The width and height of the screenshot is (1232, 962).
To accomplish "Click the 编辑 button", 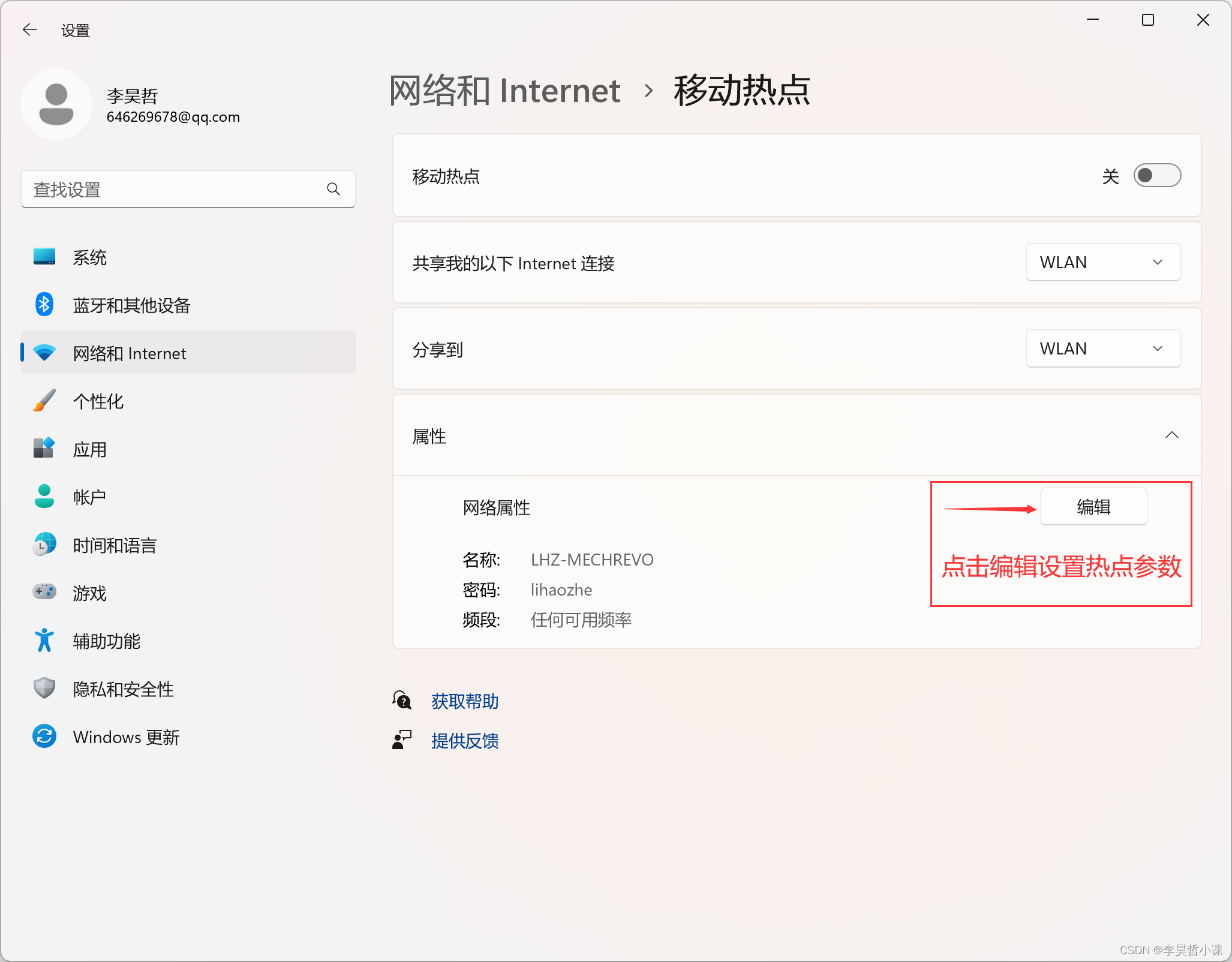I will 1093,507.
